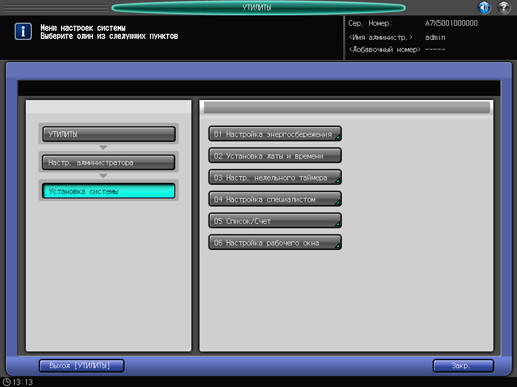Click the Закр. close button
517x387 pixels.
click(463, 366)
